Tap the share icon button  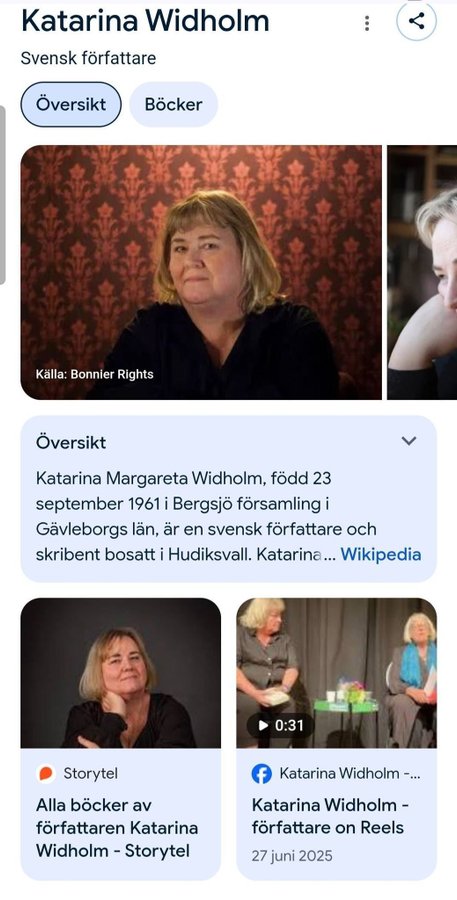click(x=416, y=21)
